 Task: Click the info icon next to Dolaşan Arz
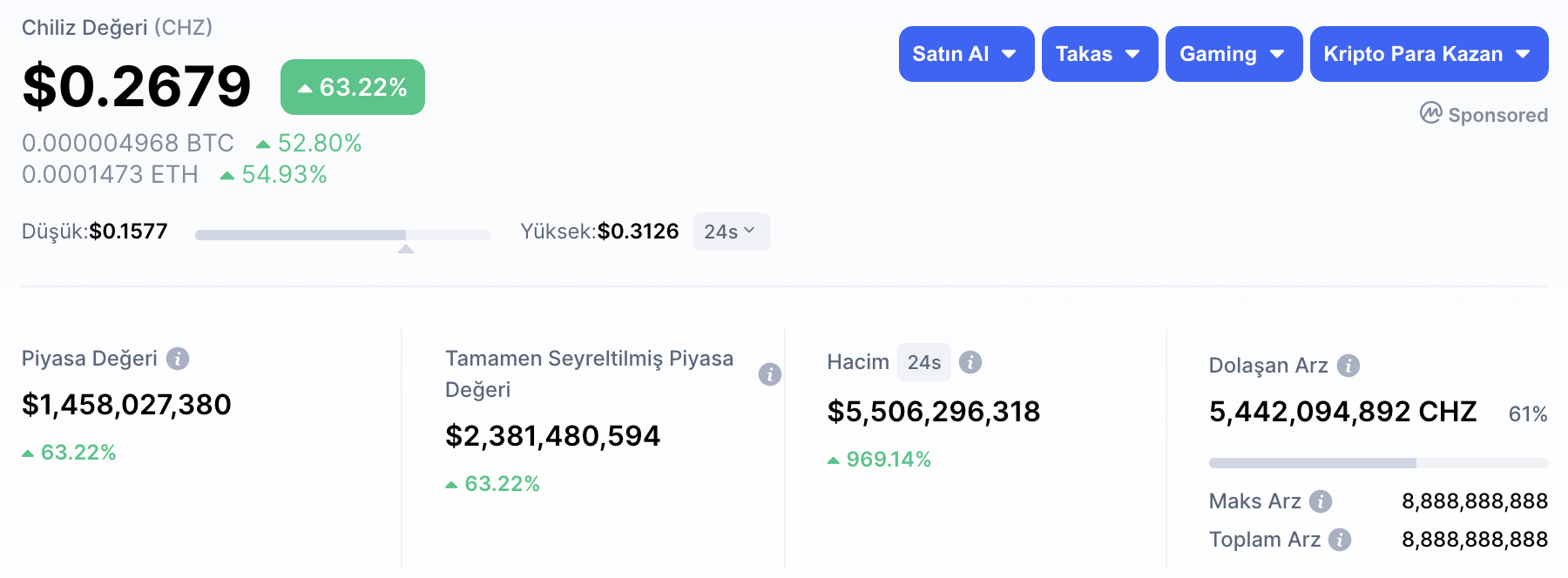tap(1348, 366)
